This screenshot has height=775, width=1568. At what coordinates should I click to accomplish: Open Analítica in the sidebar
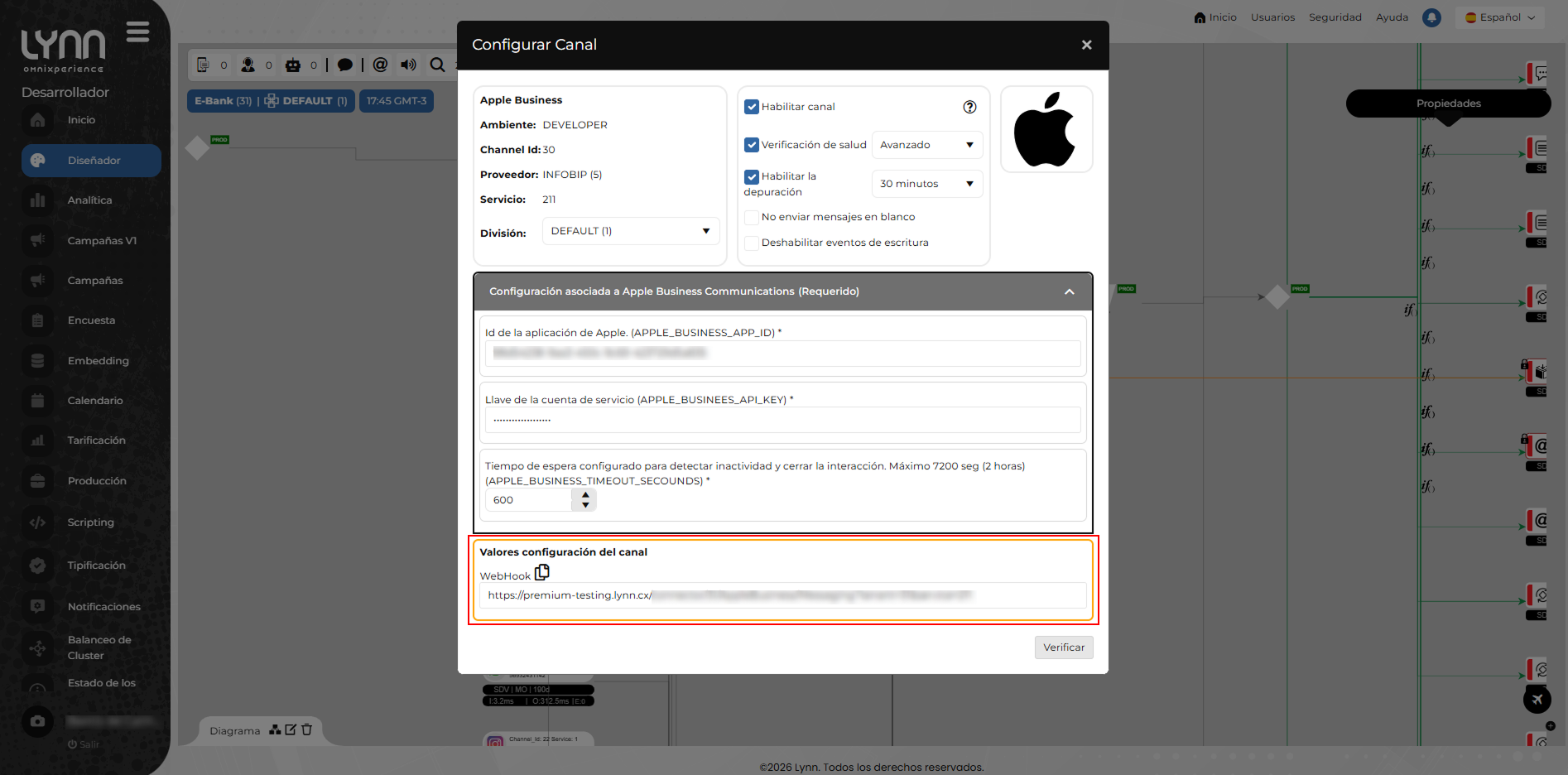pos(89,200)
